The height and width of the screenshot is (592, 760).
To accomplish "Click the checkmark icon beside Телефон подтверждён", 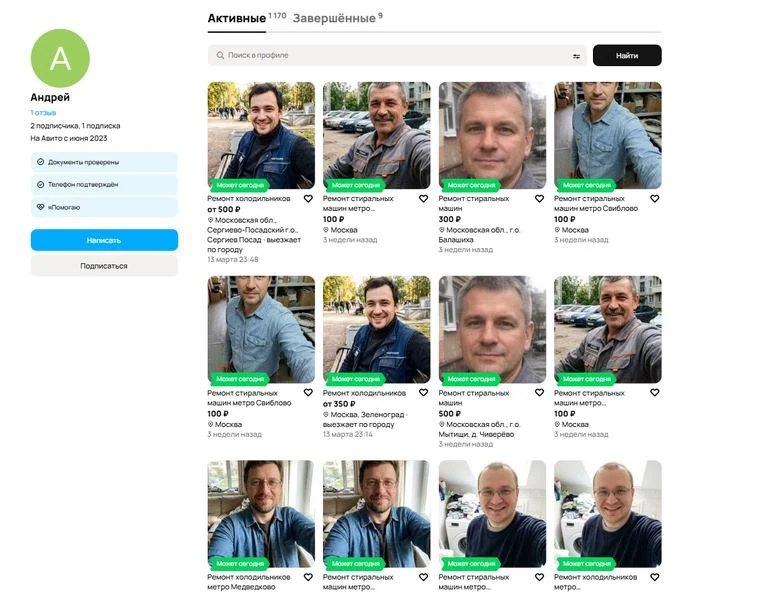I will [x=41, y=184].
